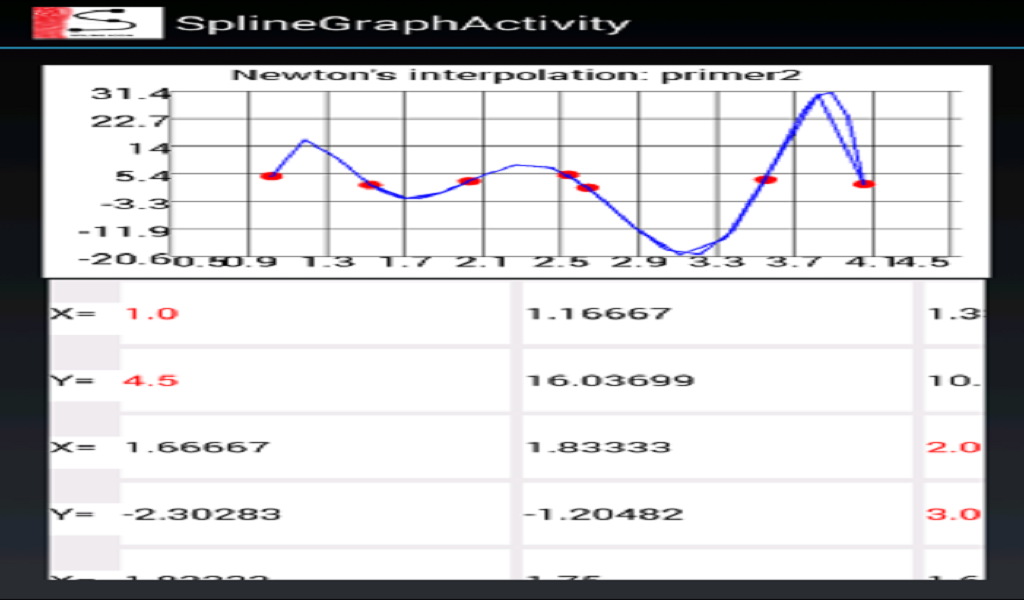Viewport: 1024px width, 600px height.
Task: Click the x-axis label 1.7
Action: click(x=406, y=262)
